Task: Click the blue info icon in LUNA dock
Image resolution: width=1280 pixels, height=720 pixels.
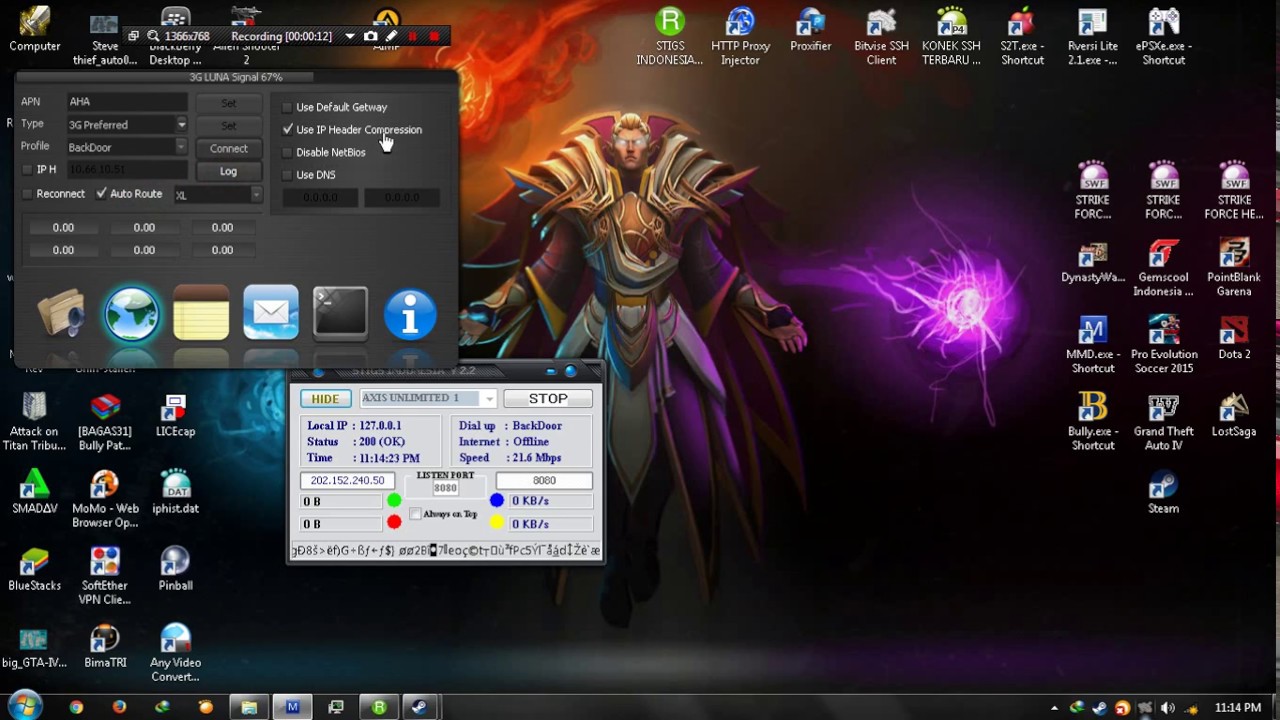Action: click(x=410, y=314)
